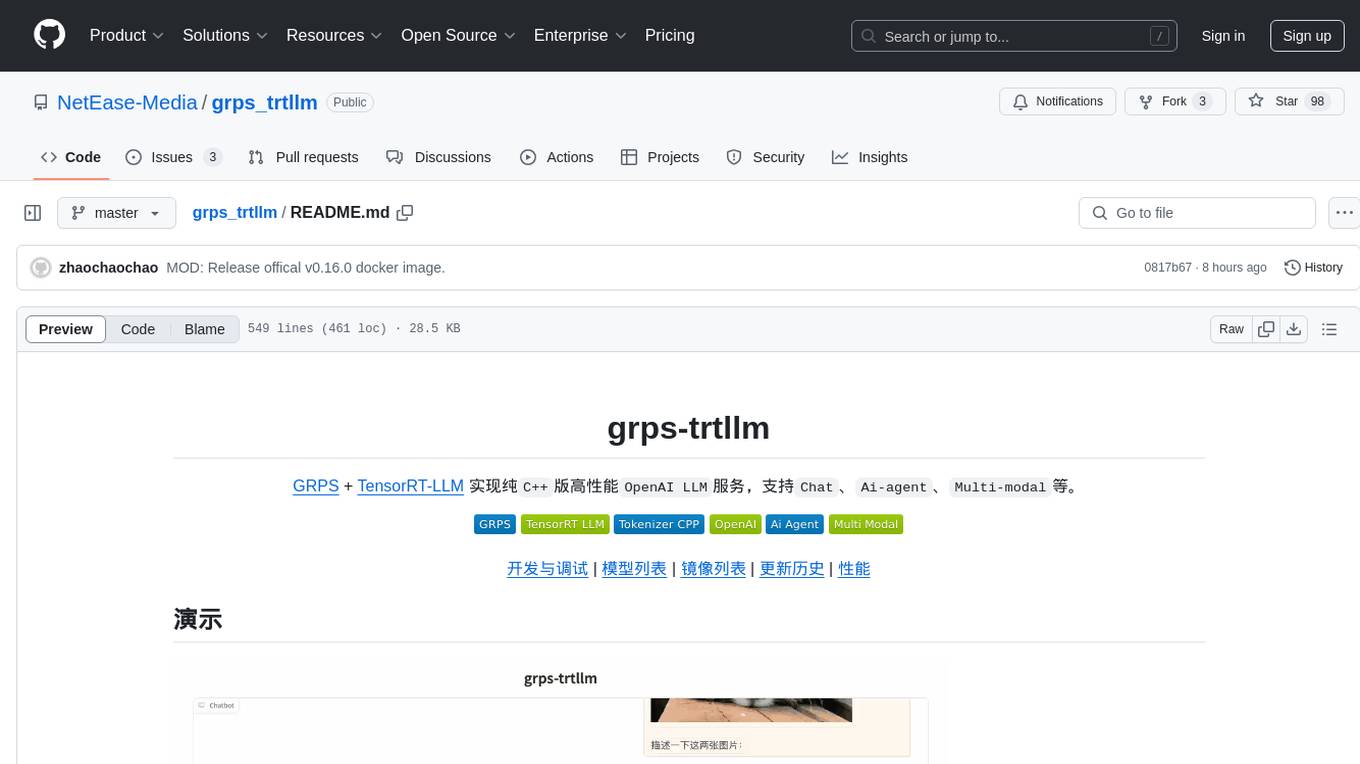Open the 更新历史 link
1360x764 pixels.
792,568
